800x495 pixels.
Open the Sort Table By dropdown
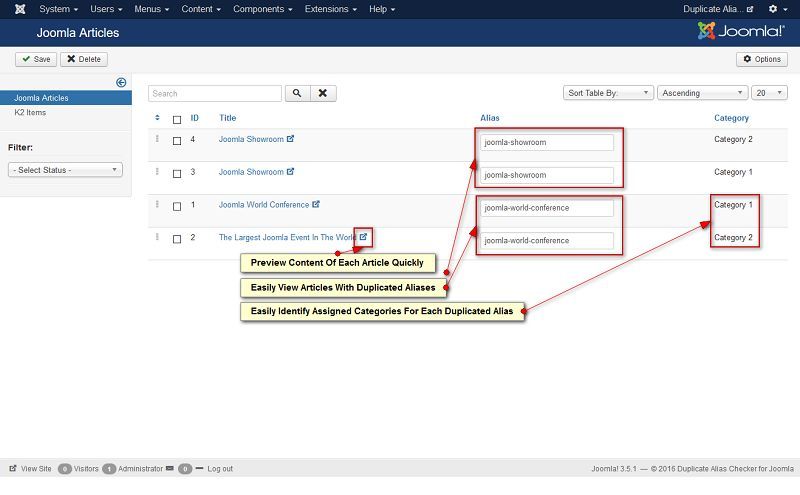coord(608,93)
